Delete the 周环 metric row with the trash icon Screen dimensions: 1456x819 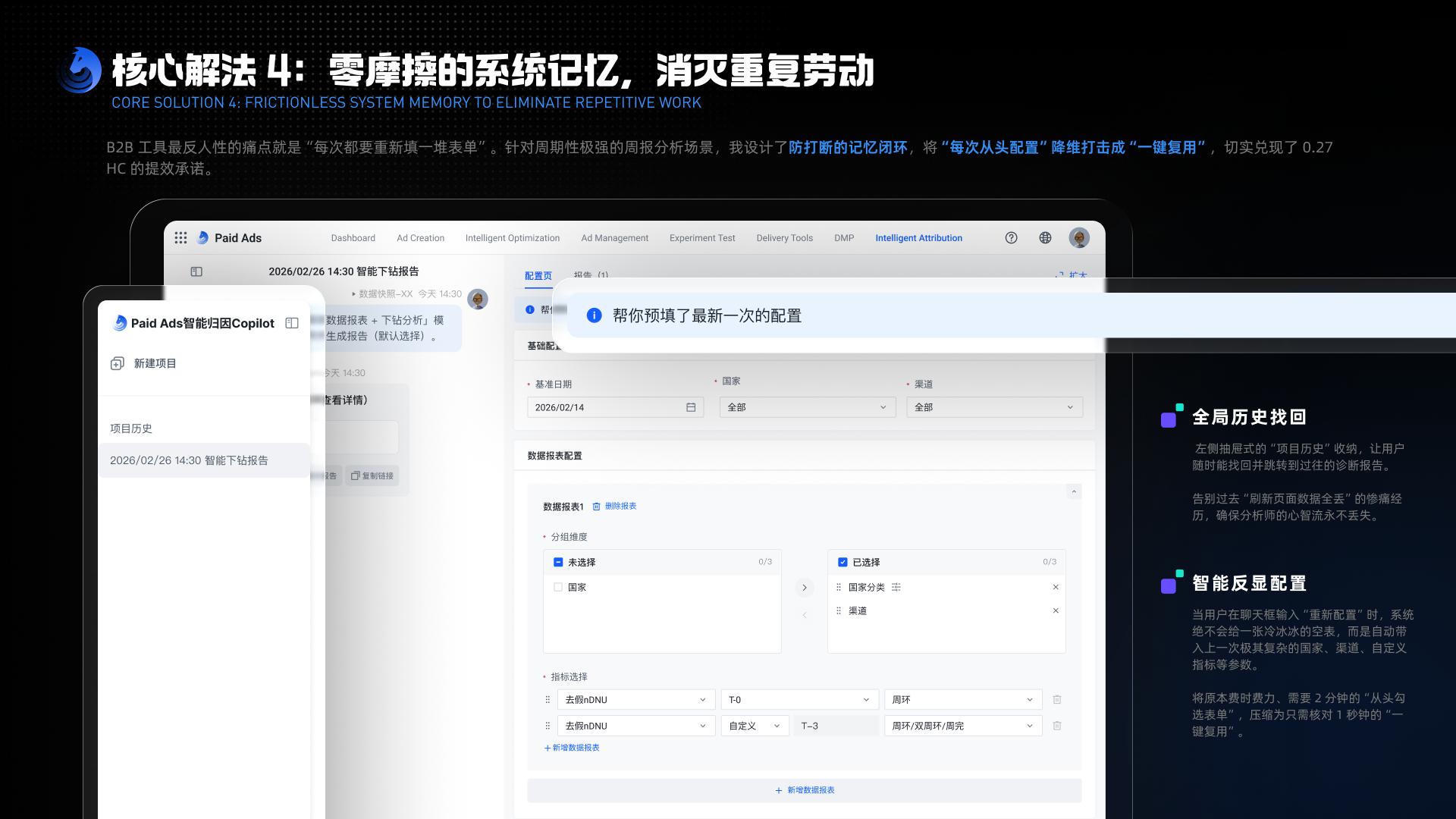coord(1057,700)
